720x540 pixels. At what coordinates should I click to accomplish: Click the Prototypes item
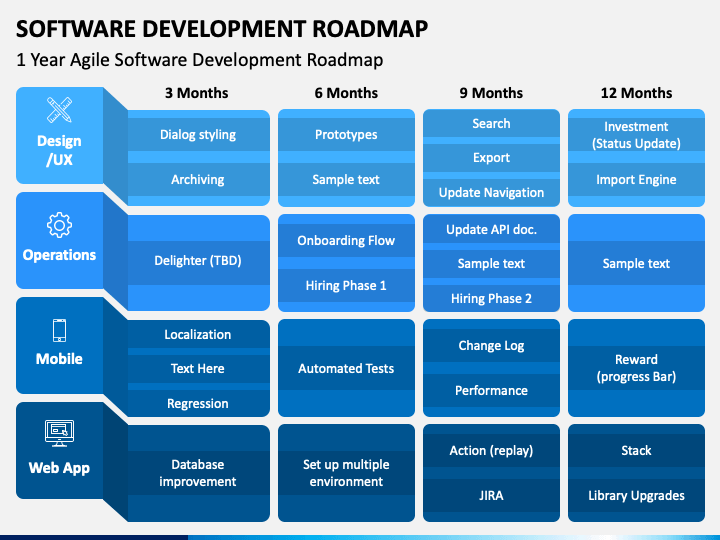[346, 135]
